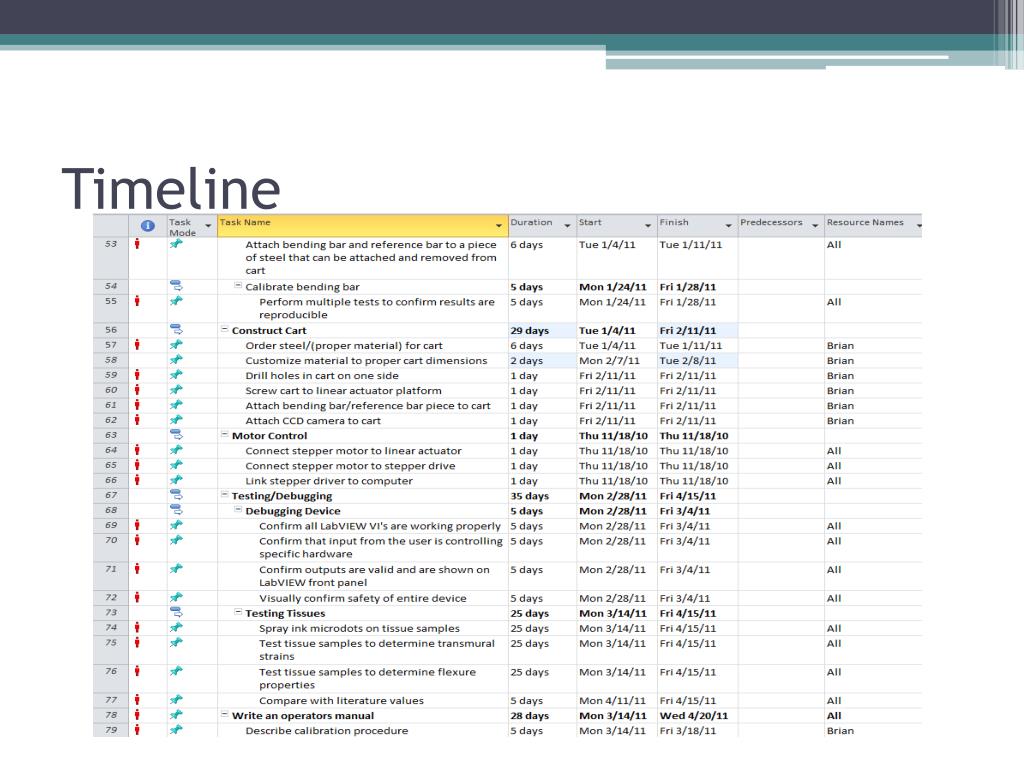This screenshot has width=1024, height=768.
Task: Click the pin icon for row 77
Action: 176,699
